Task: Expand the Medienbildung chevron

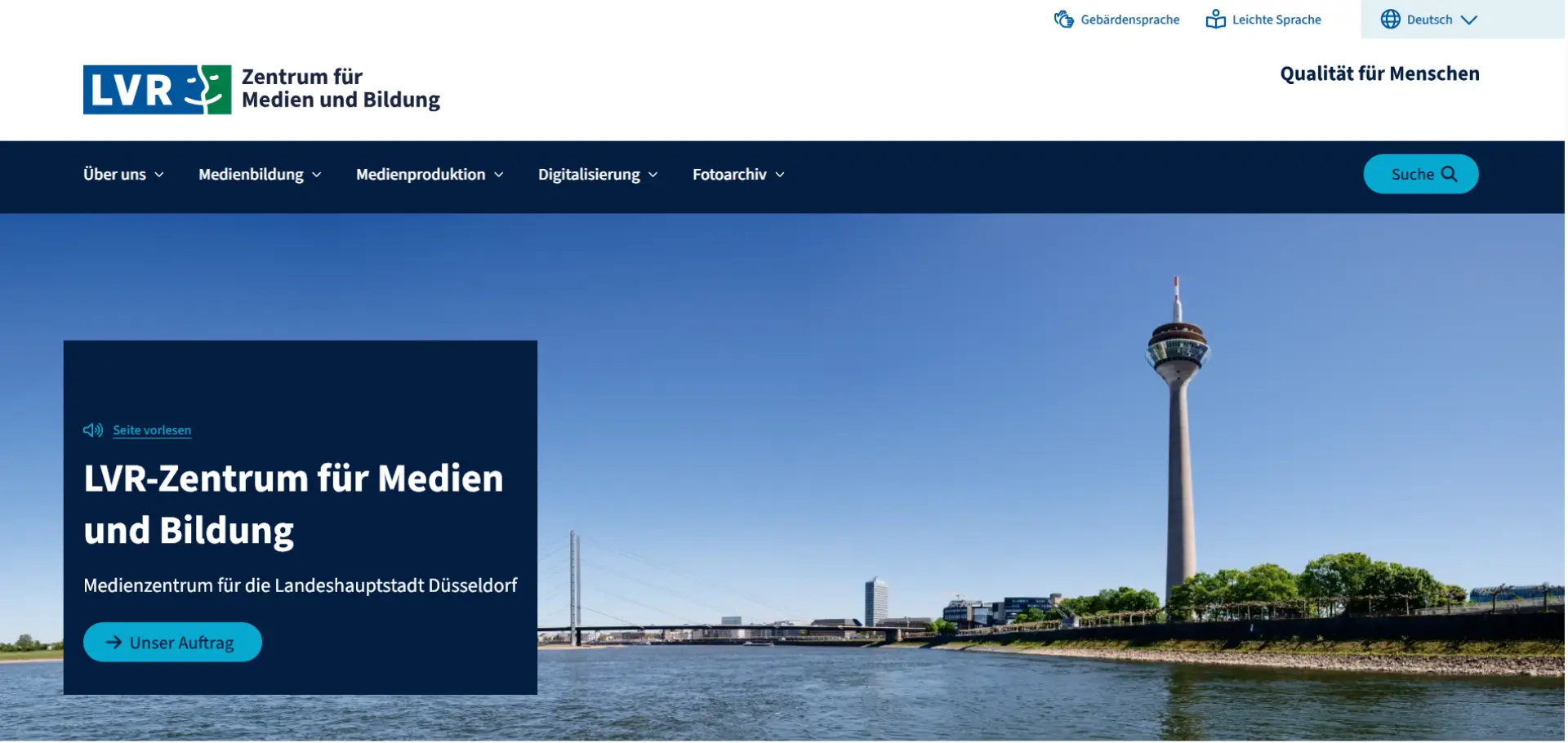Action: point(317,175)
